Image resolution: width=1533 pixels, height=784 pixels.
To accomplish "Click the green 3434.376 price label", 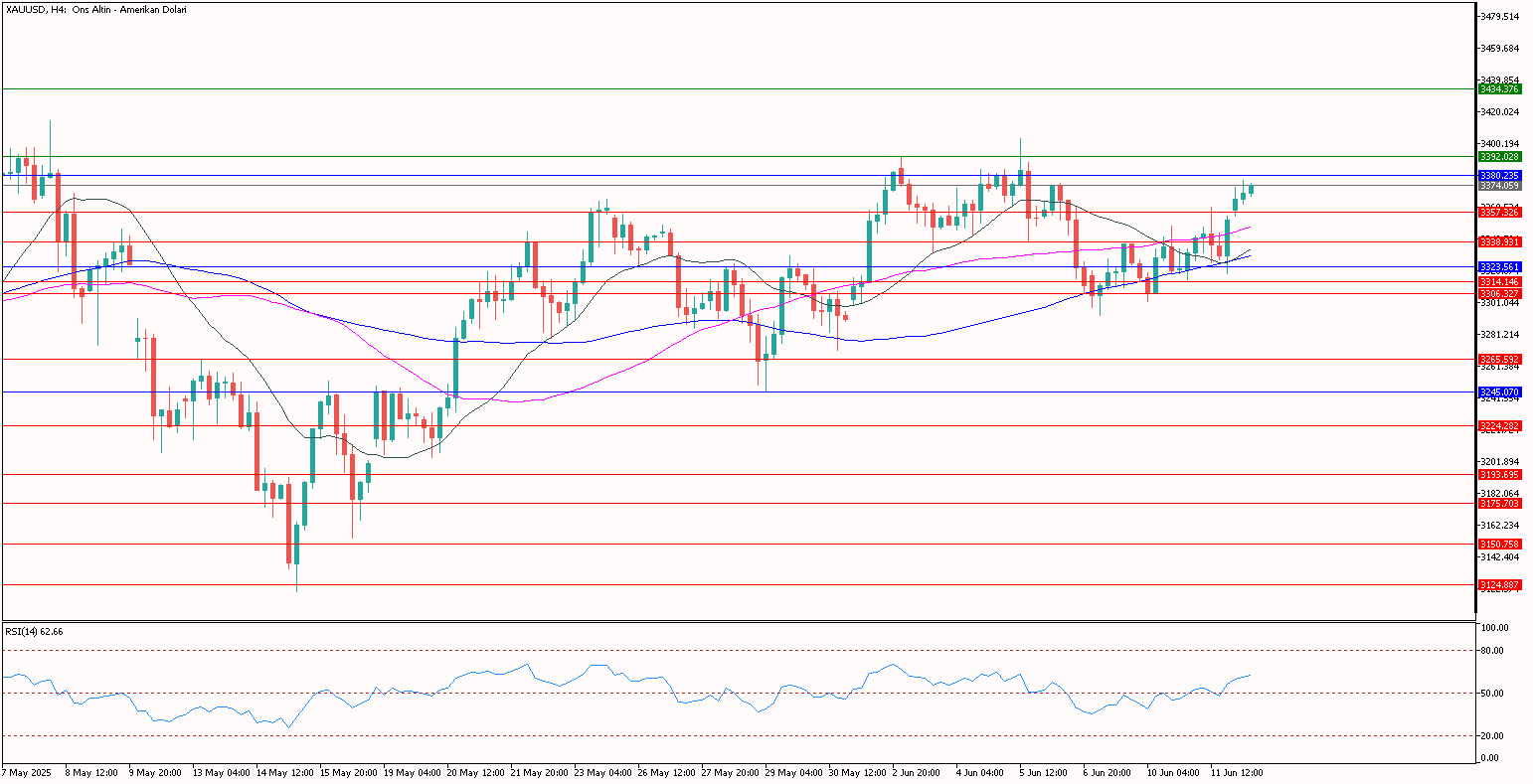I will pos(1499,89).
